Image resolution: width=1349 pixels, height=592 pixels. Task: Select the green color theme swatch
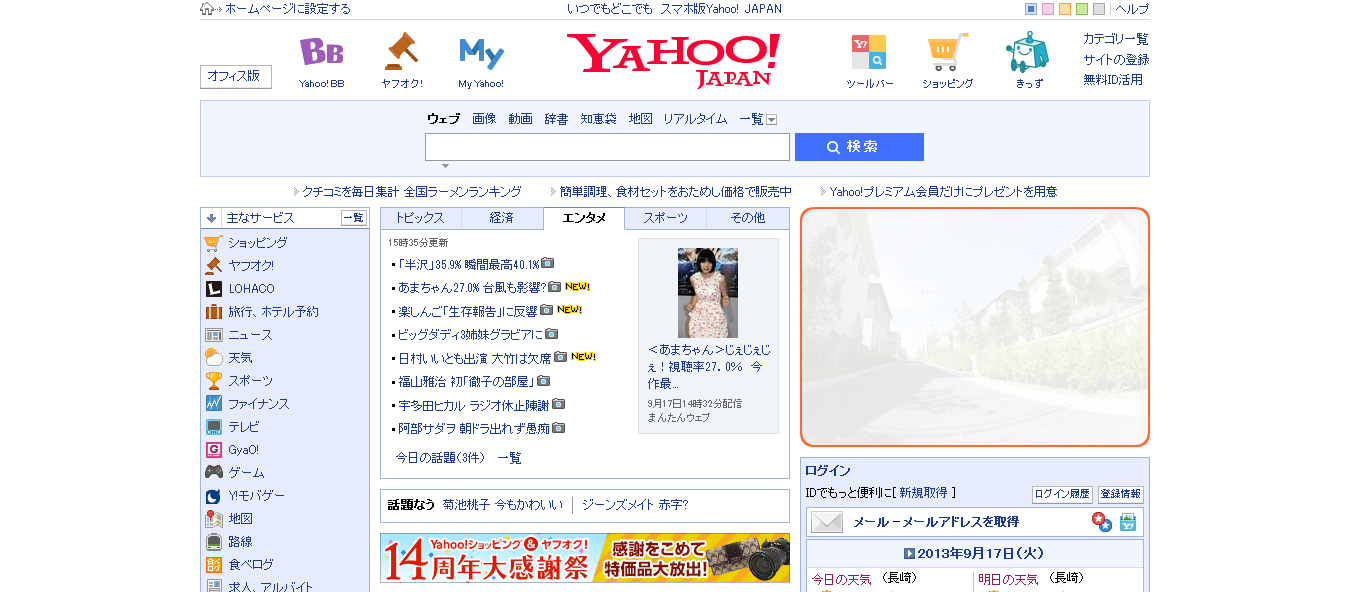[1082, 9]
